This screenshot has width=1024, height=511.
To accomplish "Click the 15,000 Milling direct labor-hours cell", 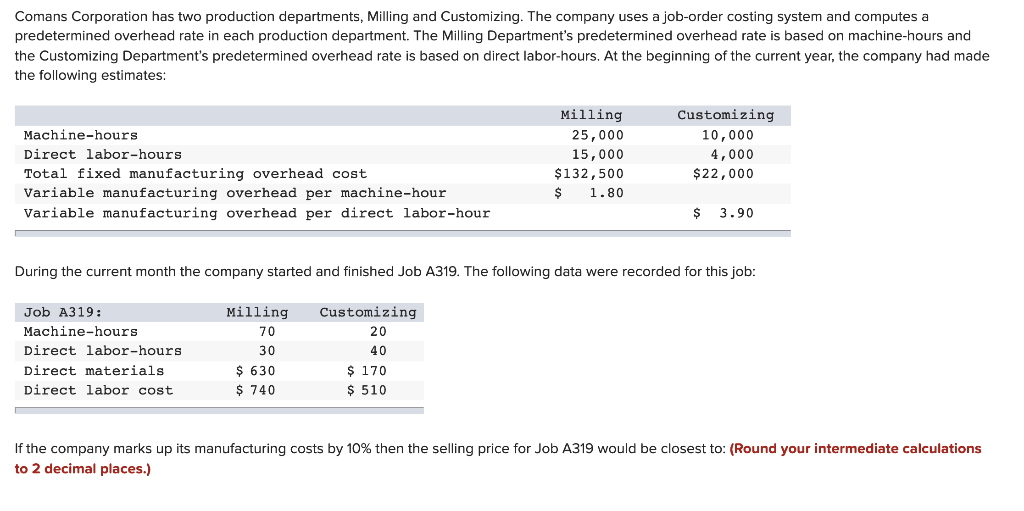I will click(597, 155).
